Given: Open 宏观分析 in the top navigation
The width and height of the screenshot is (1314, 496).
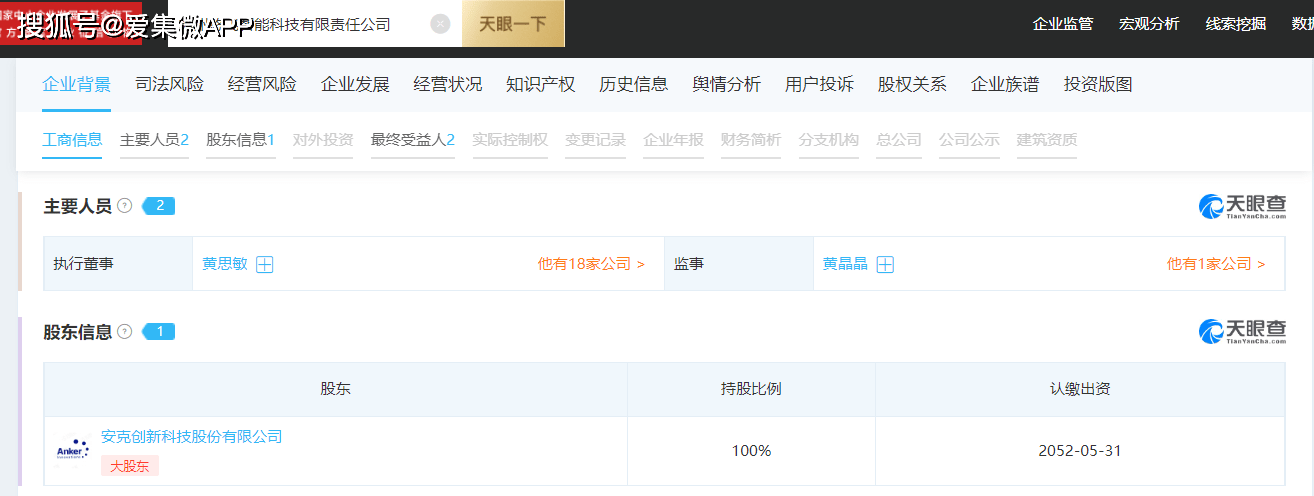Looking at the screenshot, I should point(1149,24).
